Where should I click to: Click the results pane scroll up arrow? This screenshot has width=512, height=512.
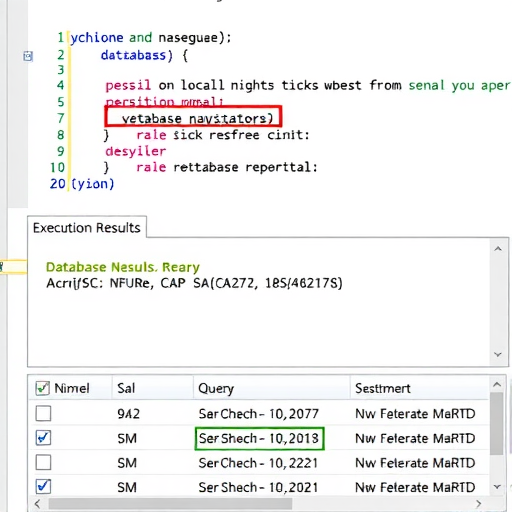click(x=498, y=249)
